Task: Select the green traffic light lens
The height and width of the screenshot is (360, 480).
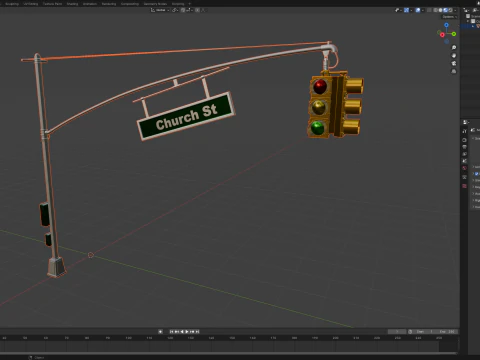Action: click(317, 128)
